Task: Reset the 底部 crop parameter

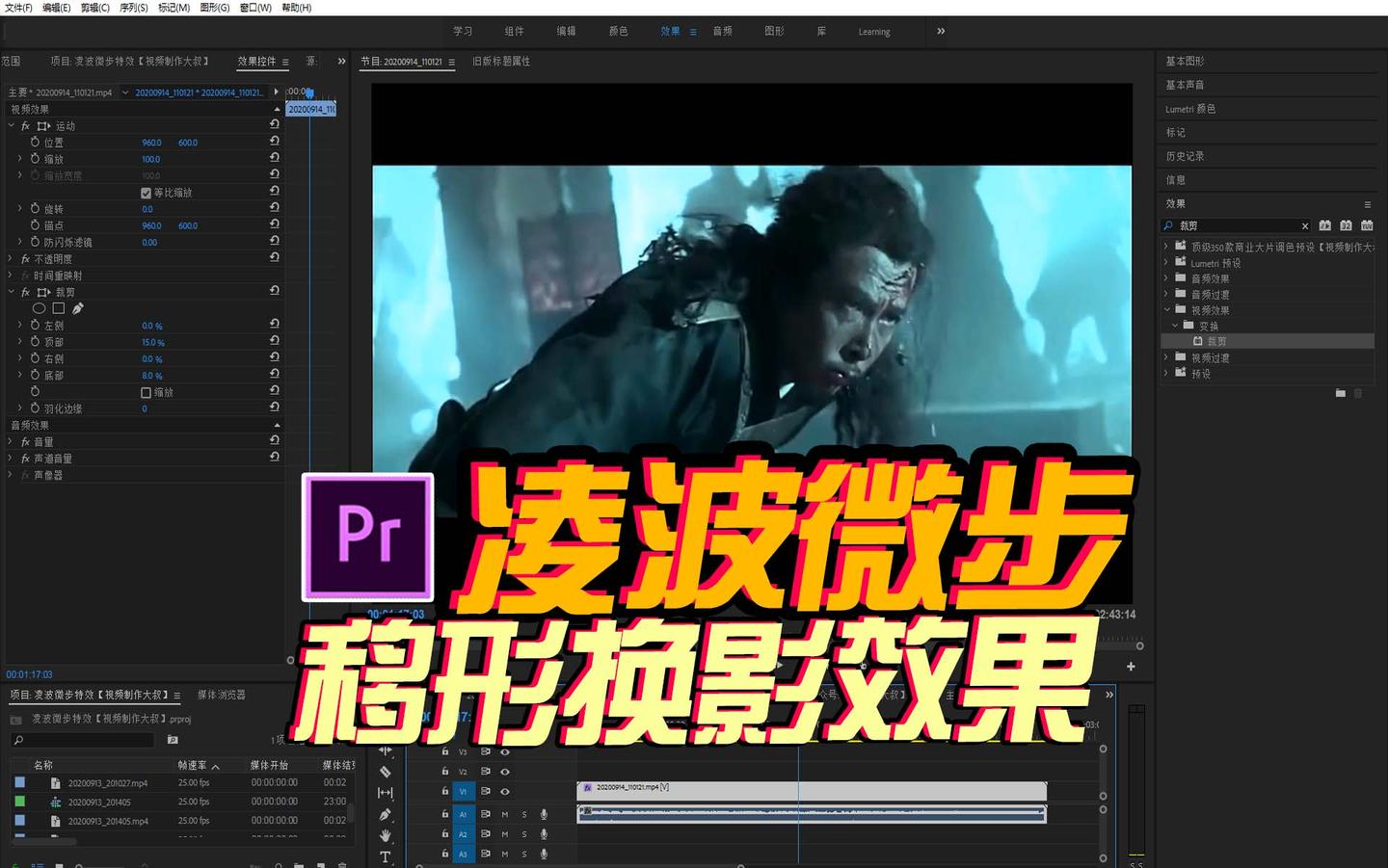Action: 275,375
